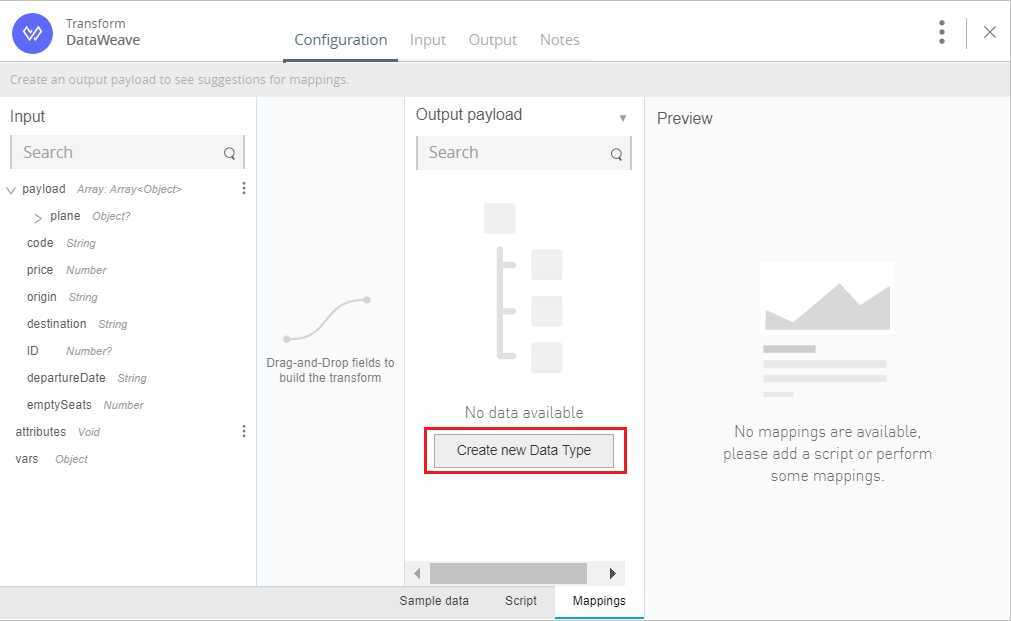Open the three-dot menu in header
The height and width of the screenshot is (621, 1011).
[x=942, y=32]
